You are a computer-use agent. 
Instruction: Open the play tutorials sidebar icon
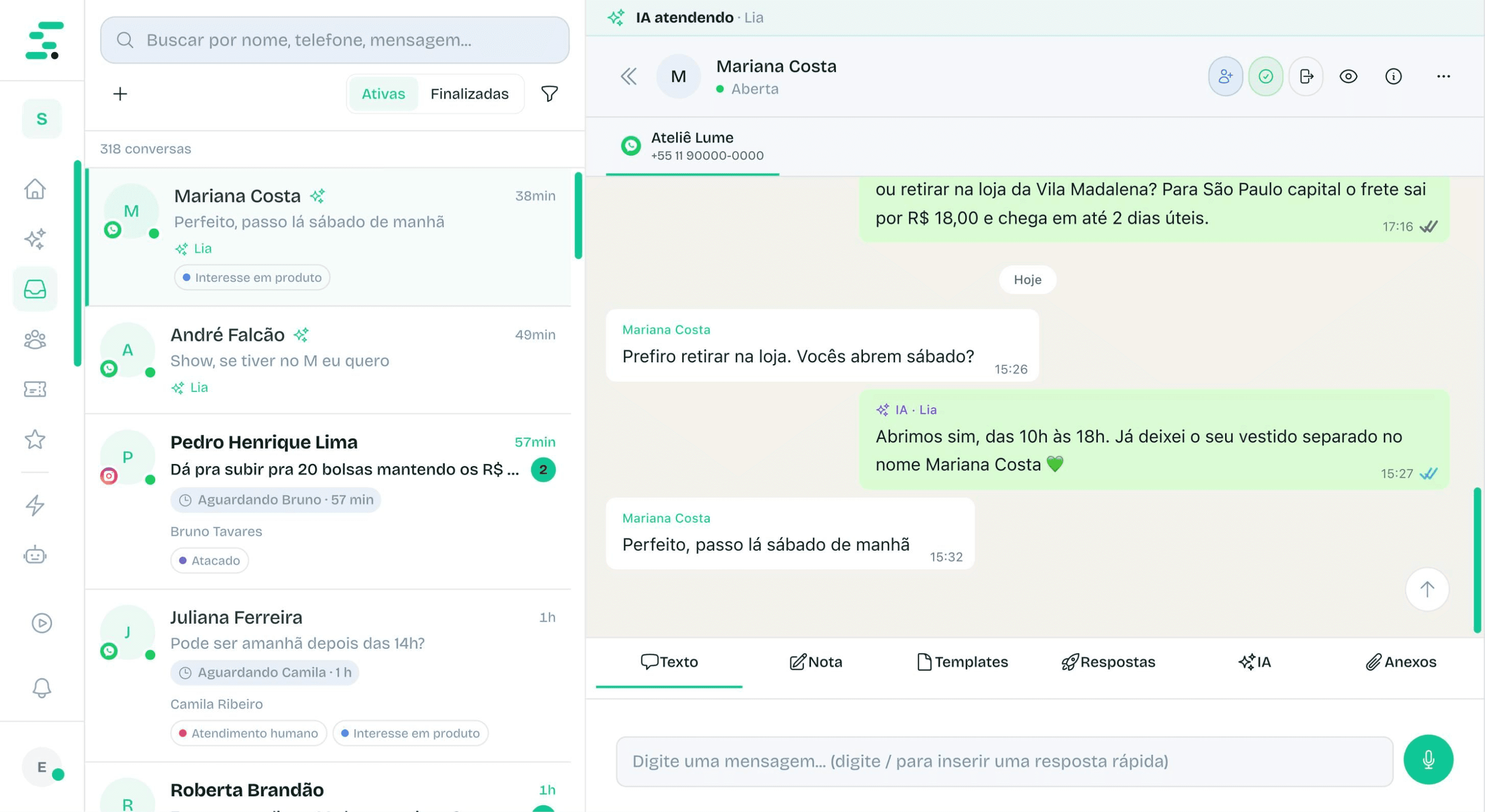click(41, 623)
